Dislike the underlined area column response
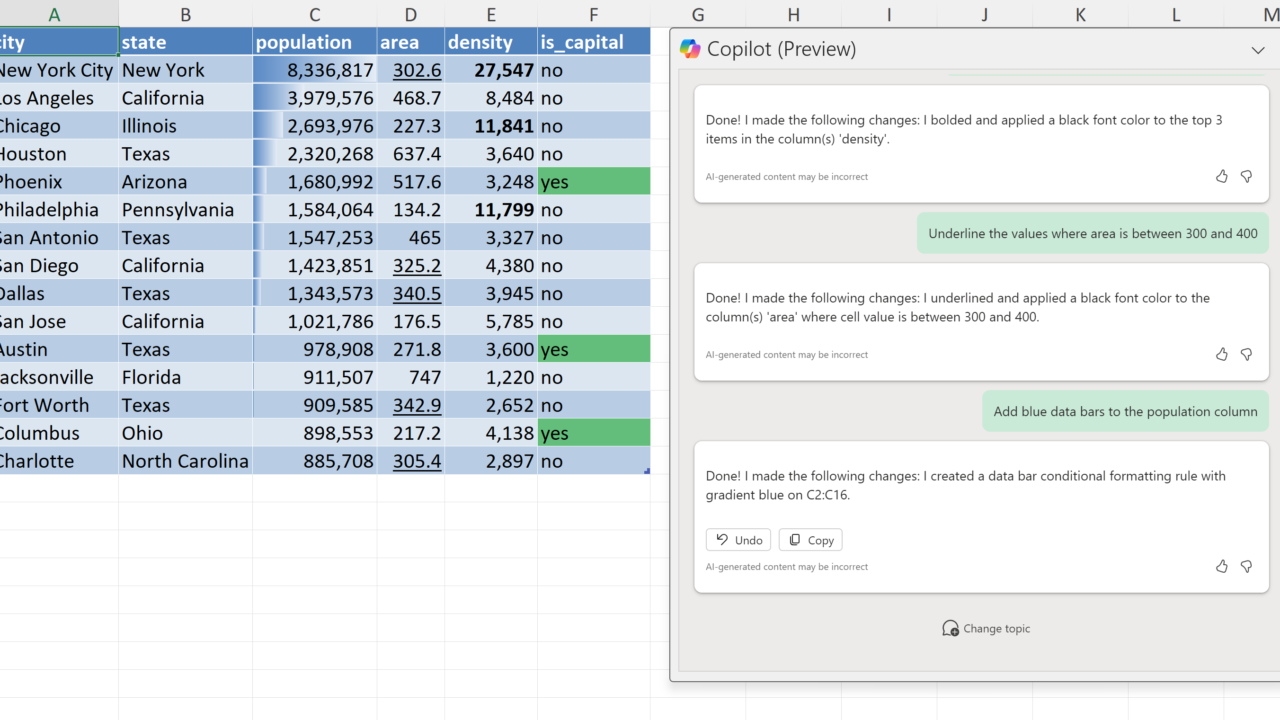This screenshot has height=720, width=1280. tap(1246, 354)
